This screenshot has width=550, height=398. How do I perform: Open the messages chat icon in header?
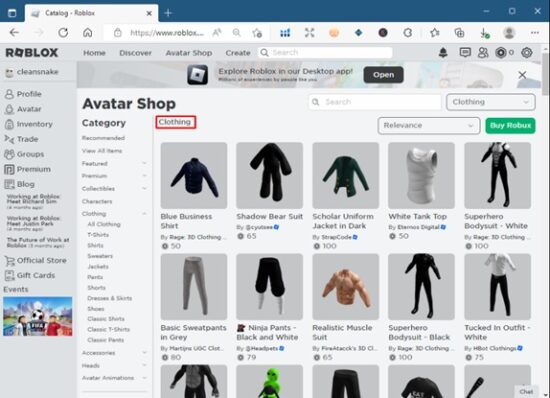pos(465,53)
